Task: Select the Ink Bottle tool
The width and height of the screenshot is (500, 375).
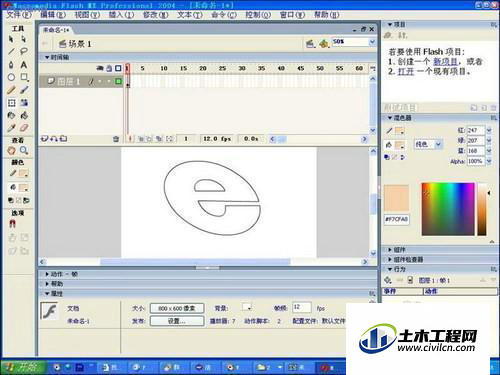Action: 11,115
